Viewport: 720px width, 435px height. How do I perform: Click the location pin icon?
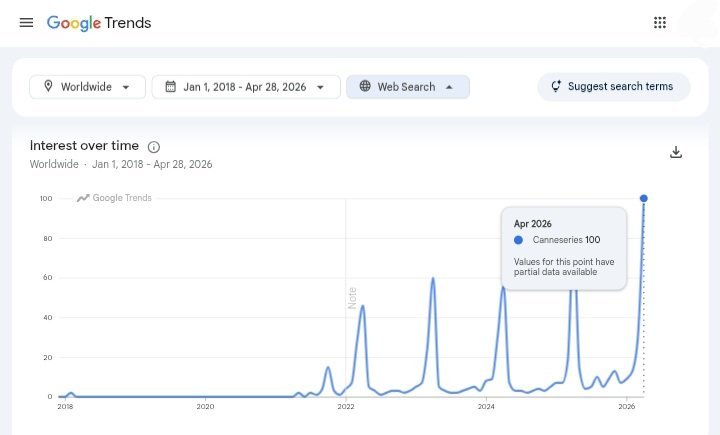click(x=48, y=86)
